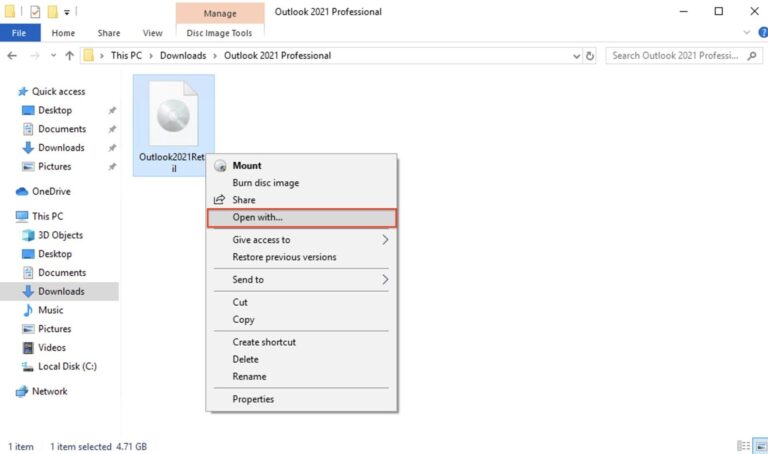This screenshot has height=454, width=768.
Task: Click Downloads in the address breadcrumb
Action: (x=183, y=55)
